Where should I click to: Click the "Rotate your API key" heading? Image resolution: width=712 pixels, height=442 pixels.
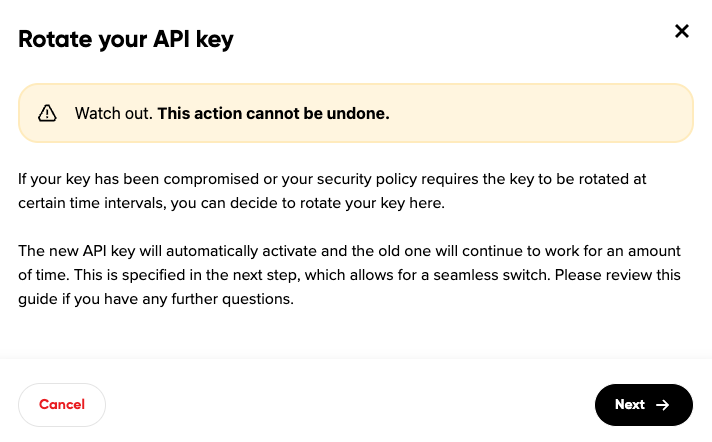coord(126,40)
